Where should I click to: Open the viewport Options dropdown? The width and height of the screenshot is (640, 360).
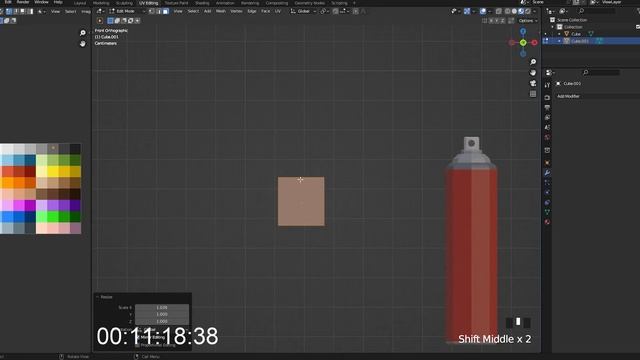[528, 20]
